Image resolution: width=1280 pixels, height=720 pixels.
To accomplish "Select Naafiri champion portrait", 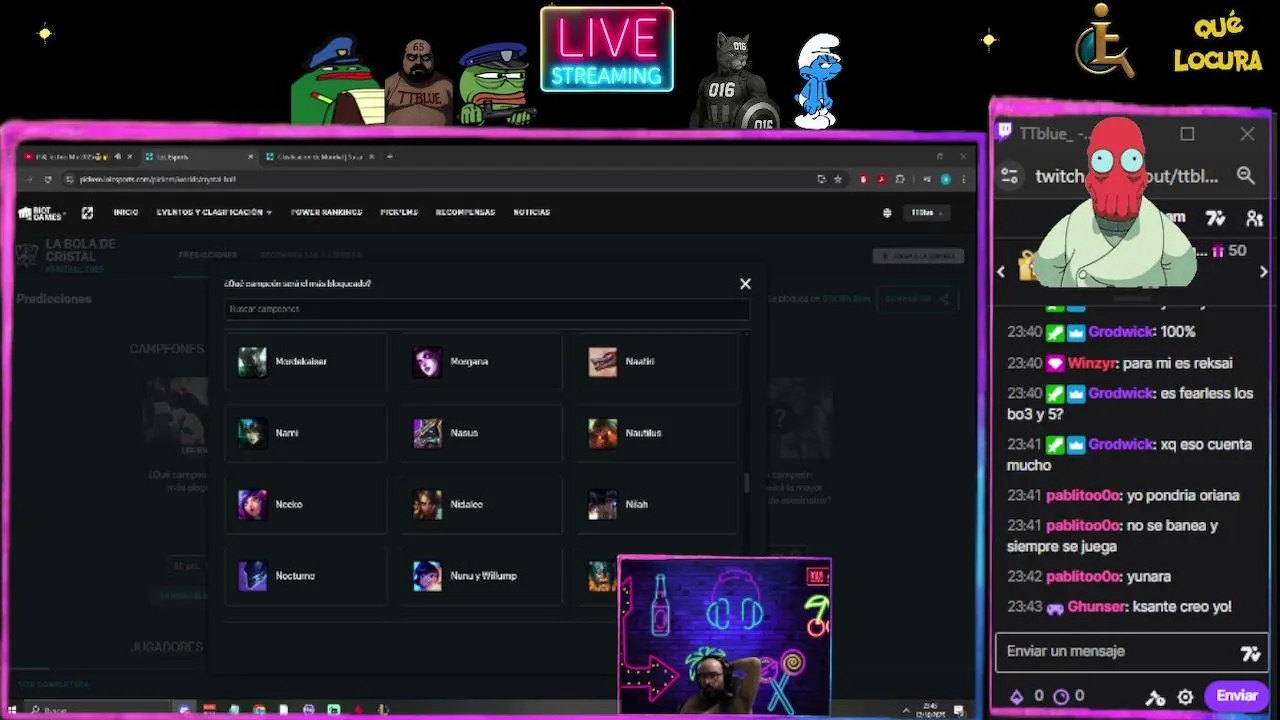I will point(602,362).
